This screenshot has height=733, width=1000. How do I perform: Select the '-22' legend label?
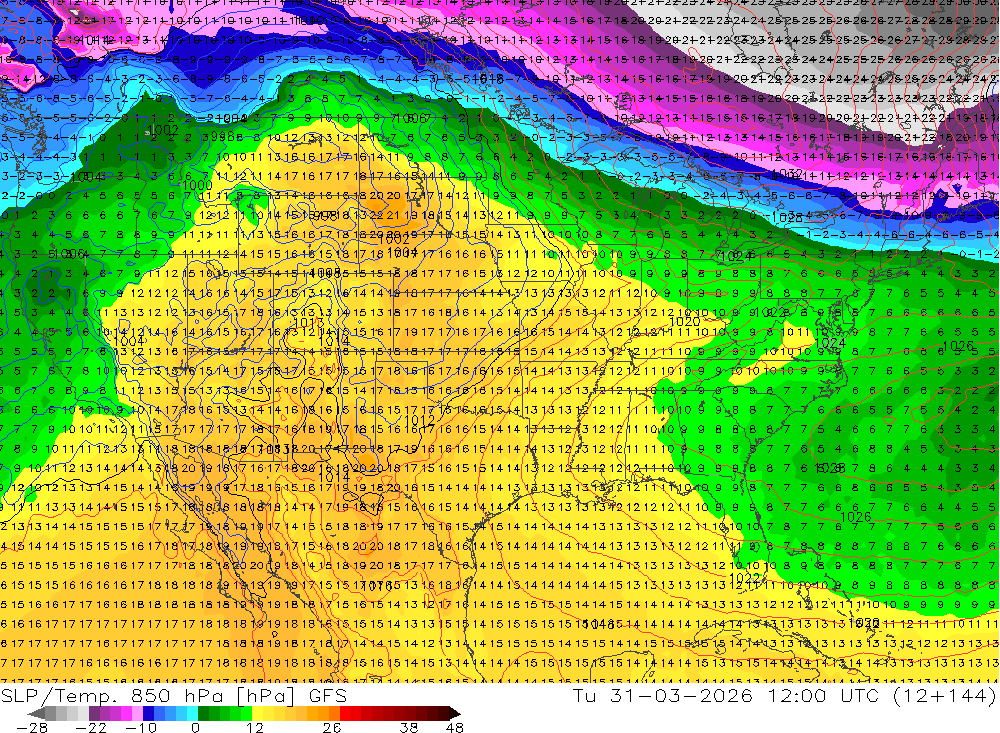pos(91,727)
